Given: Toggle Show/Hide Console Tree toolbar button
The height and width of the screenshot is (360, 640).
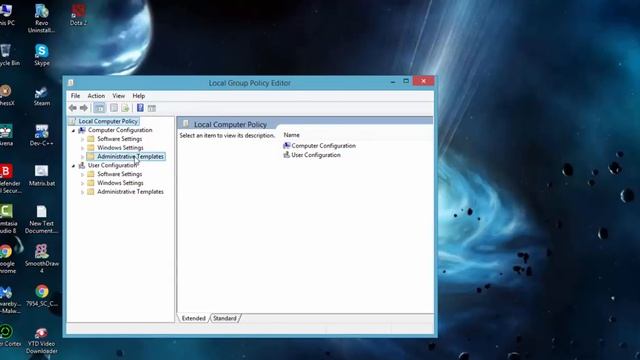Looking at the screenshot, I should [99, 108].
